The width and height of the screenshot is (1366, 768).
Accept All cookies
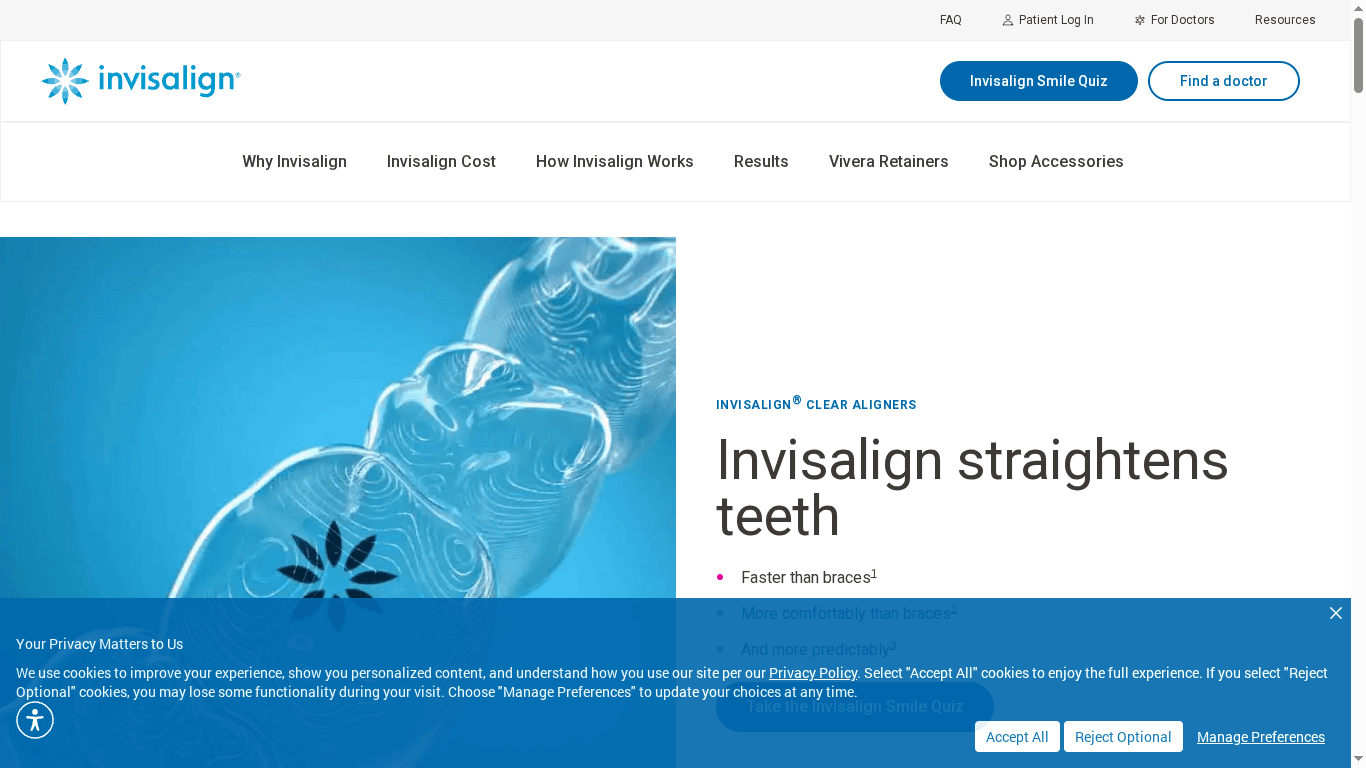point(1017,737)
